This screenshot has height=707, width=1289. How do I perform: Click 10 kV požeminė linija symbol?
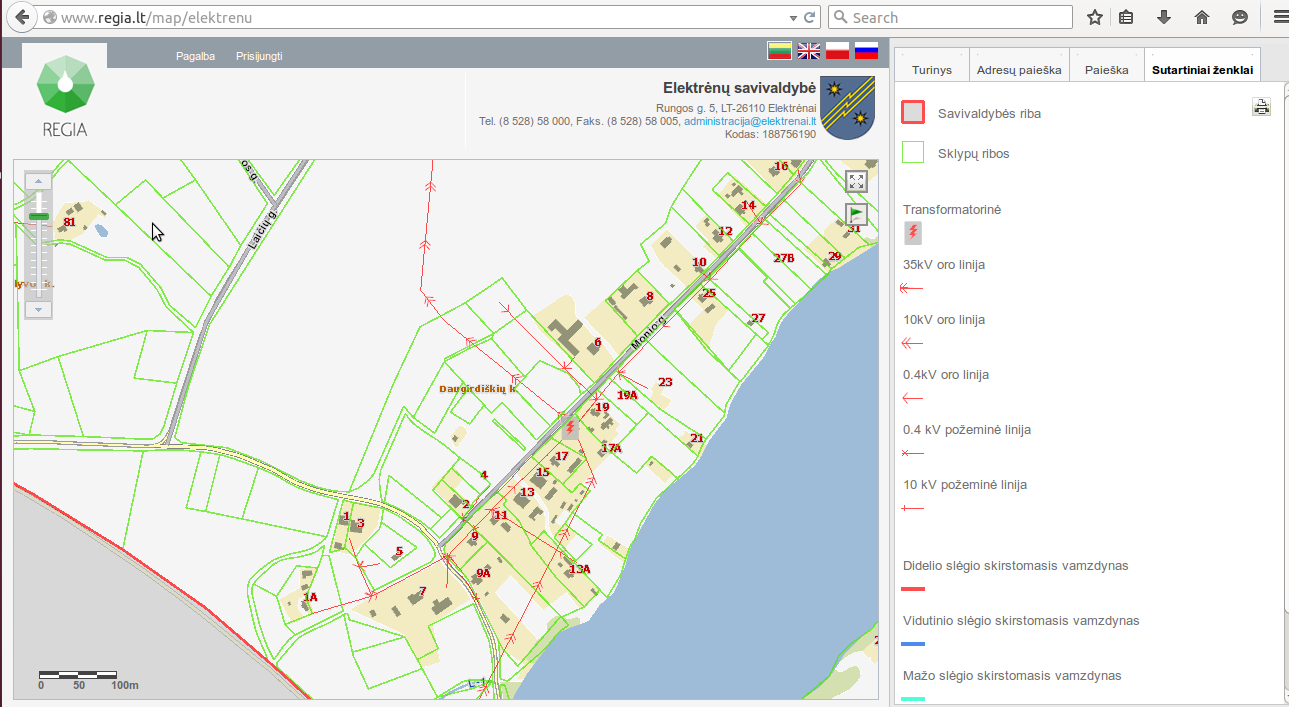coord(912,508)
